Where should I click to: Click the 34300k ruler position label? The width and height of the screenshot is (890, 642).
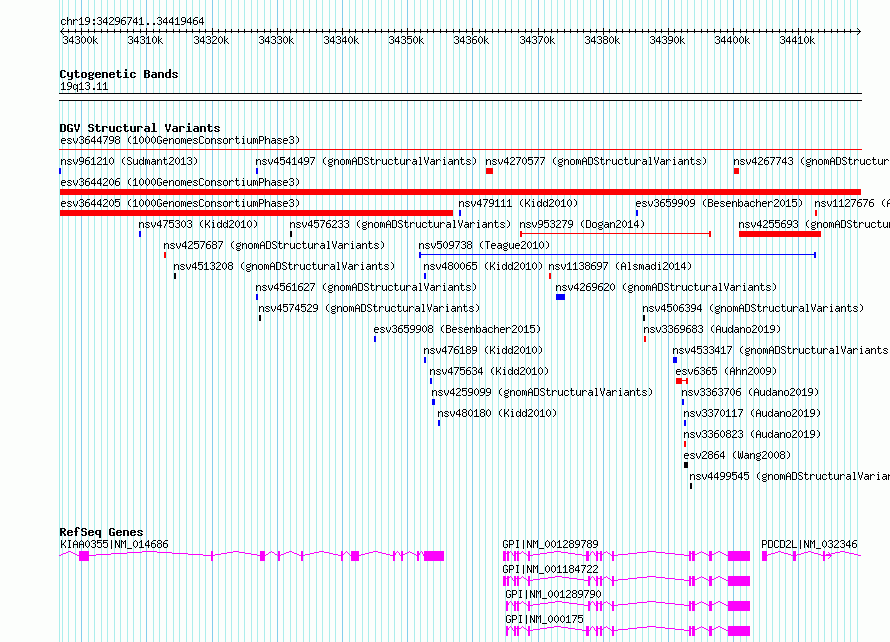(x=80, y=40)
